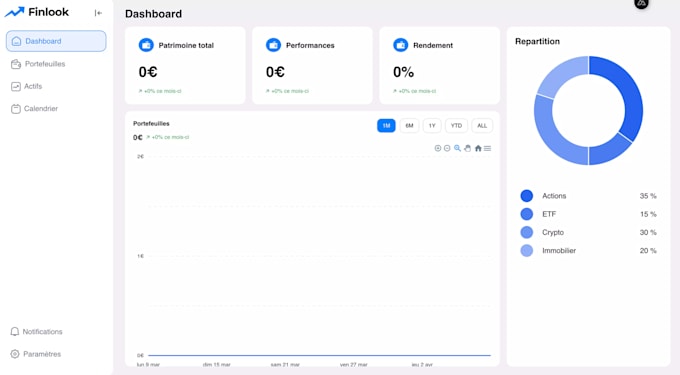Click the Crypto legend label
This screenshot has height=375, width=680.
click(553, 232)
